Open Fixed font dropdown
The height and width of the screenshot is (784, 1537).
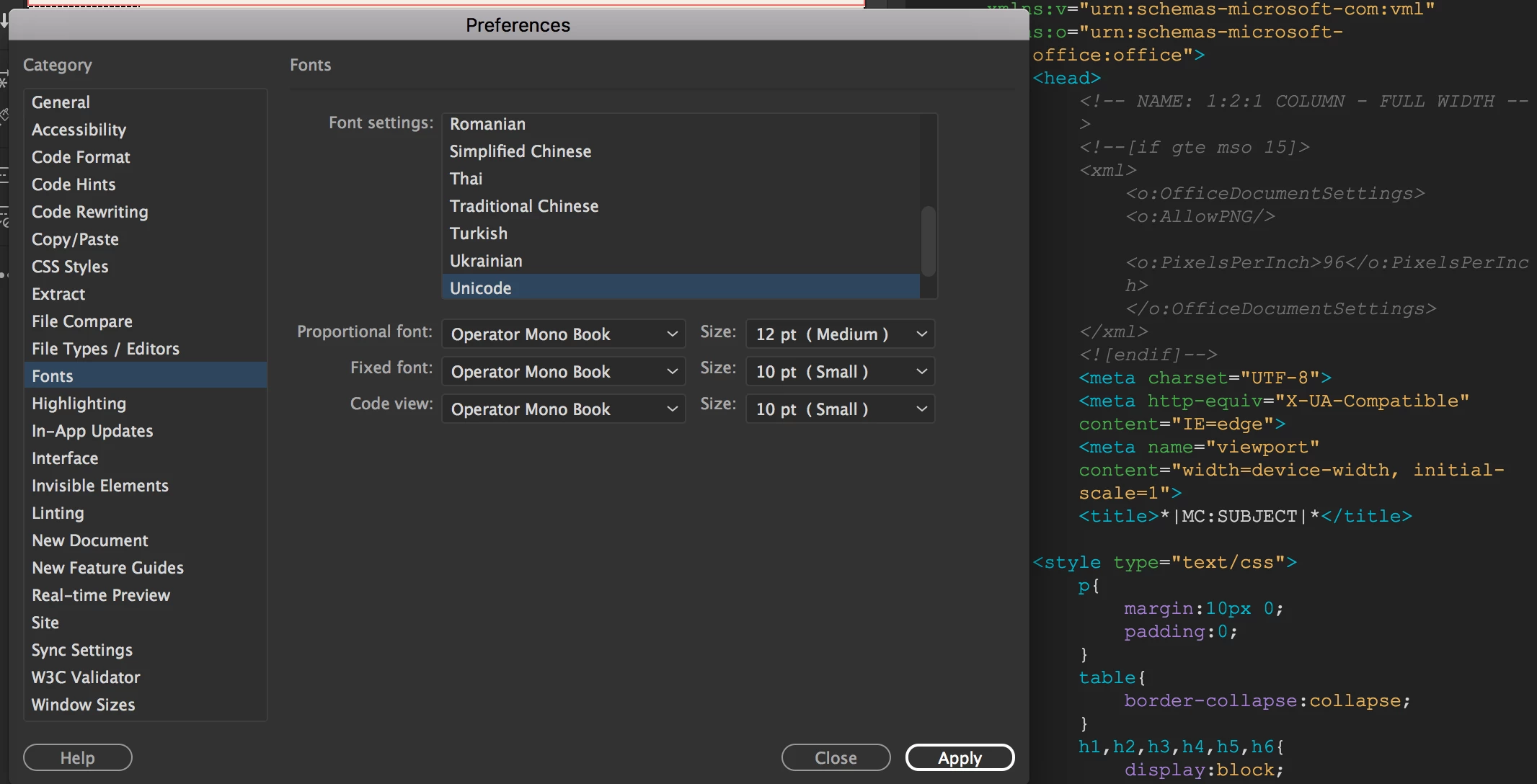click(563, 372)
